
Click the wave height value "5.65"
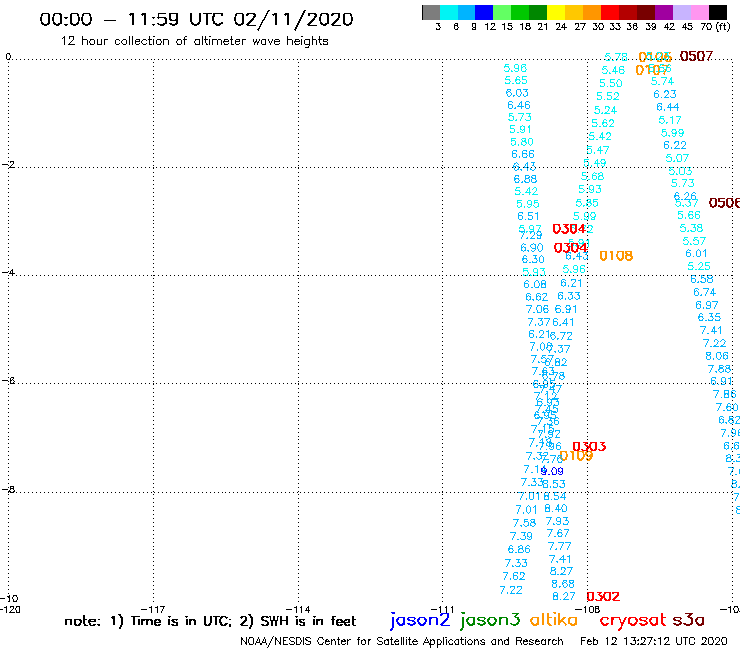516,80
